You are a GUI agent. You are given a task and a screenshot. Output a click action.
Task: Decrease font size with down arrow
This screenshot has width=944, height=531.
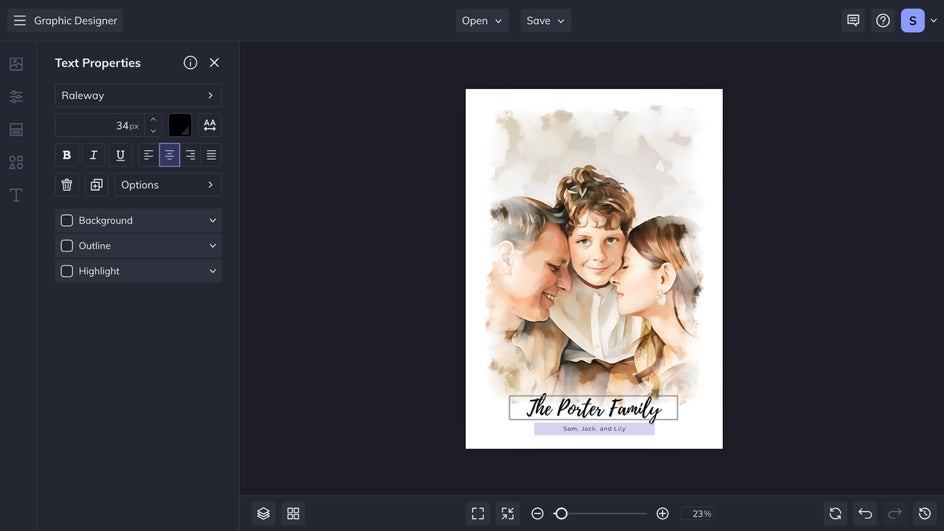pos(153,131)
